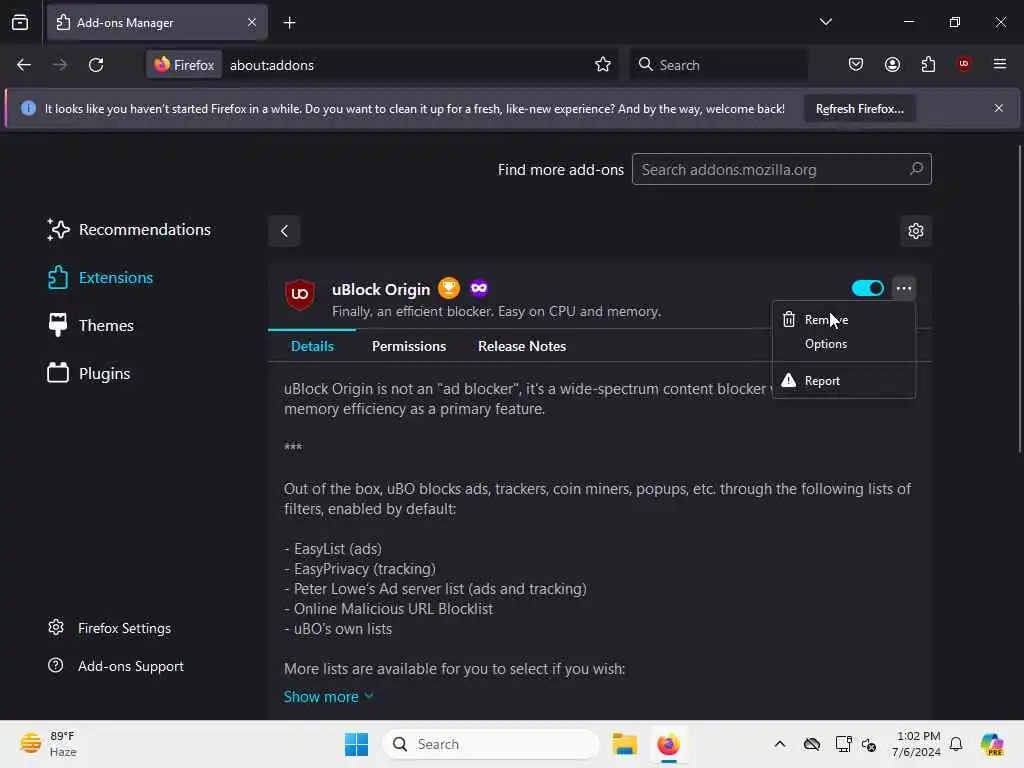Go back to the extensions list
Viewport: 1024px width, 768px height.
[284, 231]
